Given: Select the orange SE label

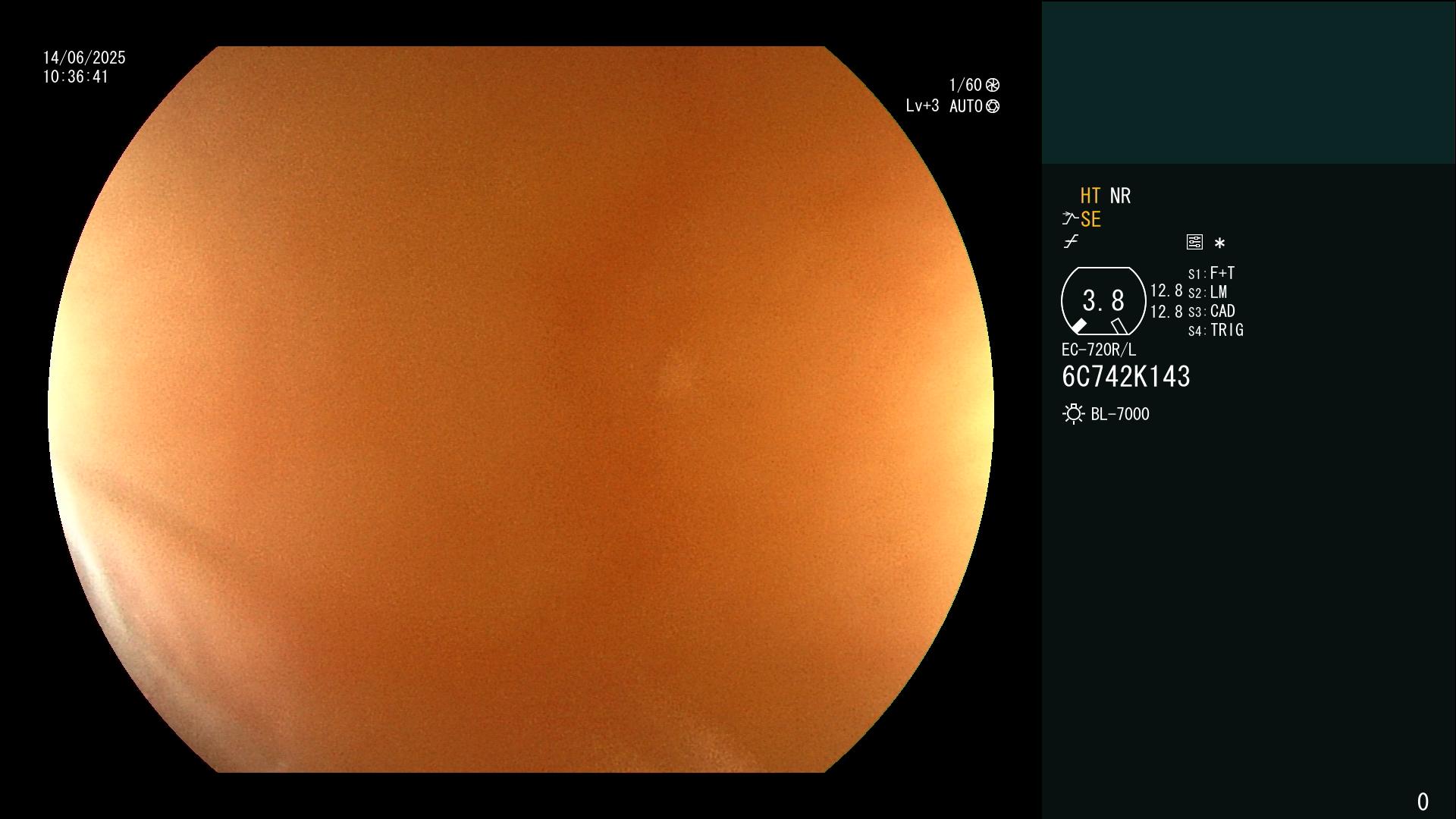Looking at the screenshot, I should pos(1090,219).
